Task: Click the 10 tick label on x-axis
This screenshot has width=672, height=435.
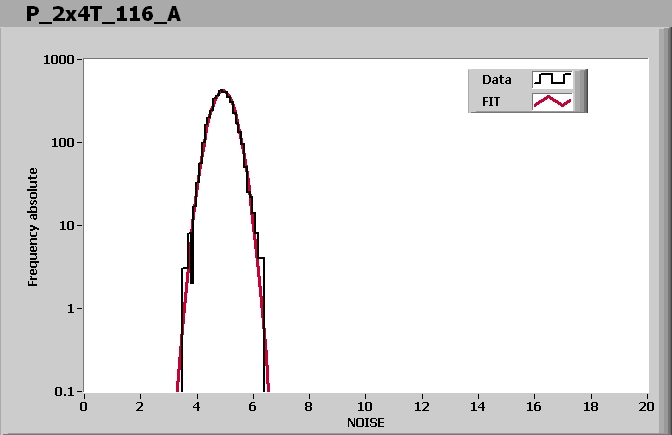Action: (365, 406)
